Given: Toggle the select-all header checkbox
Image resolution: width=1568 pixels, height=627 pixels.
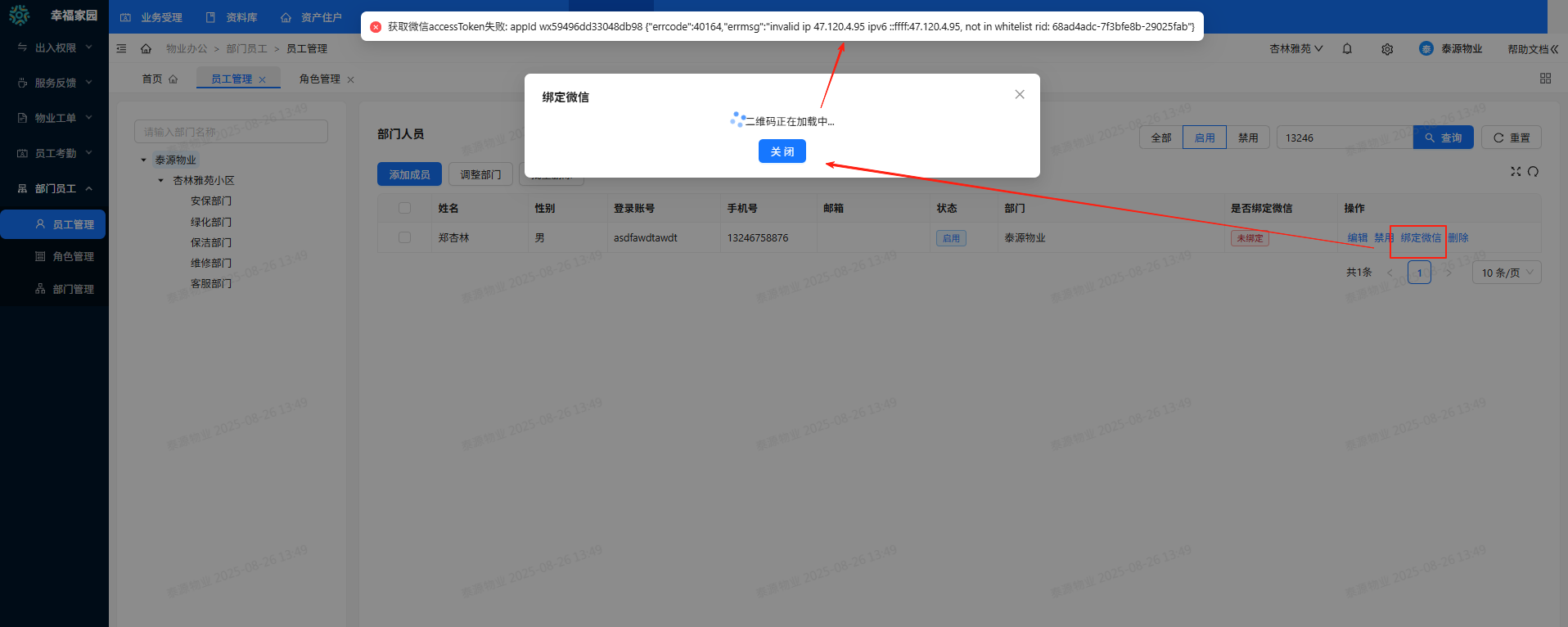Looking at the screenshot, I should click(x=404, y=208).
